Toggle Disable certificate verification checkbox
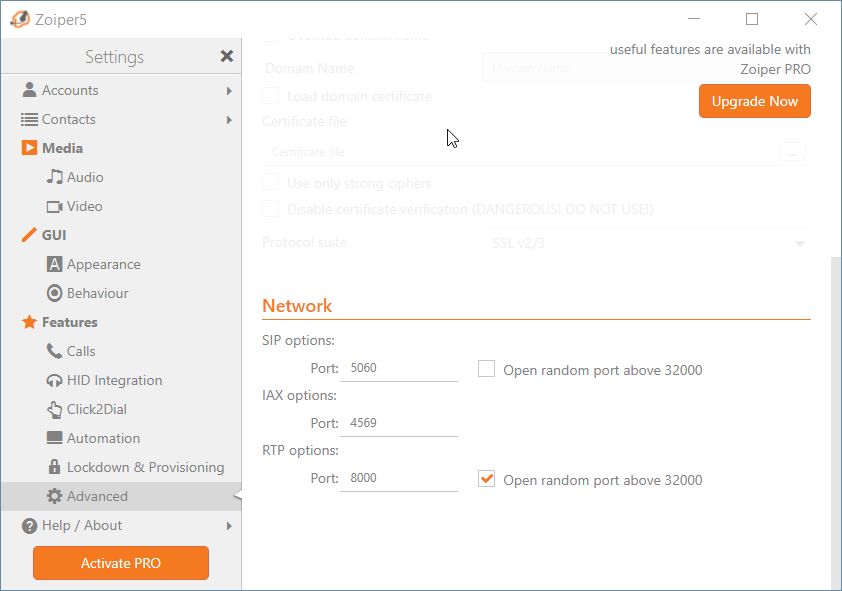 (271, 208)
